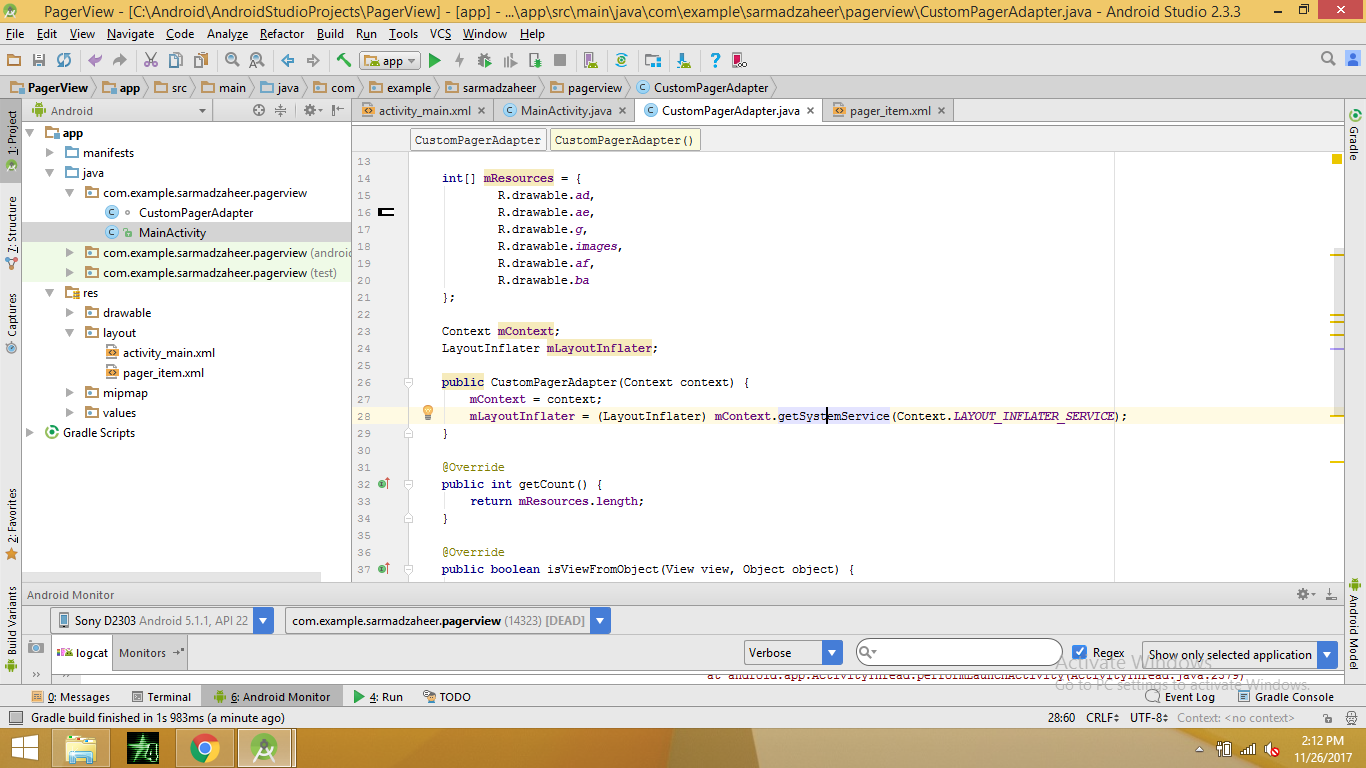The width and height of the screenshot is (1366, 768).
Task: Click the Copy toolbar icon
Action: click(x=176, y=61)
